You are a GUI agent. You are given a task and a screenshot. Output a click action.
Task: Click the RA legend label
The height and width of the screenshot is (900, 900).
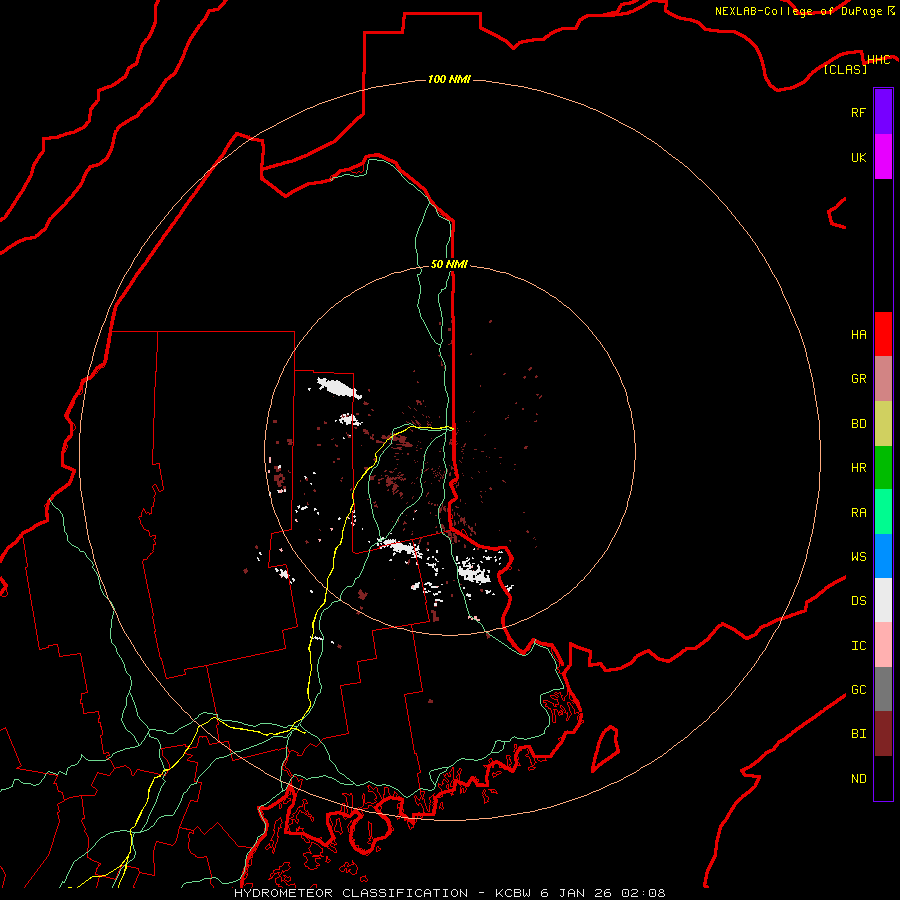point(858,513)
